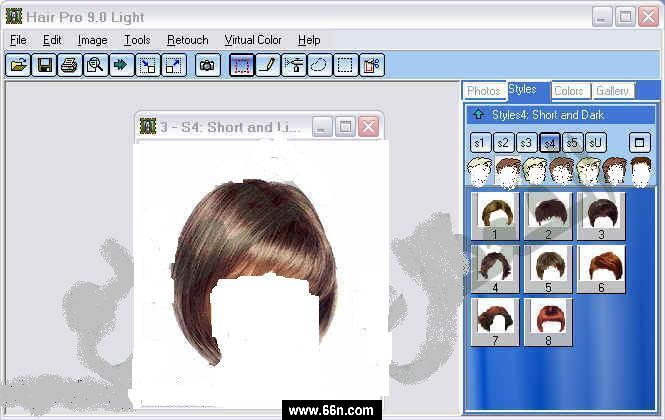Click the Hair Pro application title icon

(x=14, y=16)
